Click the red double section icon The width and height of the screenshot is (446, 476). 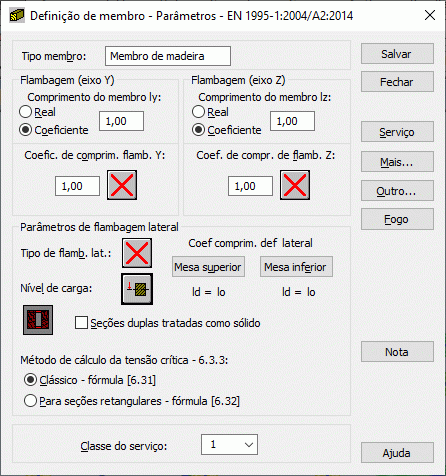pyautogui.click(x=38, y=320)
